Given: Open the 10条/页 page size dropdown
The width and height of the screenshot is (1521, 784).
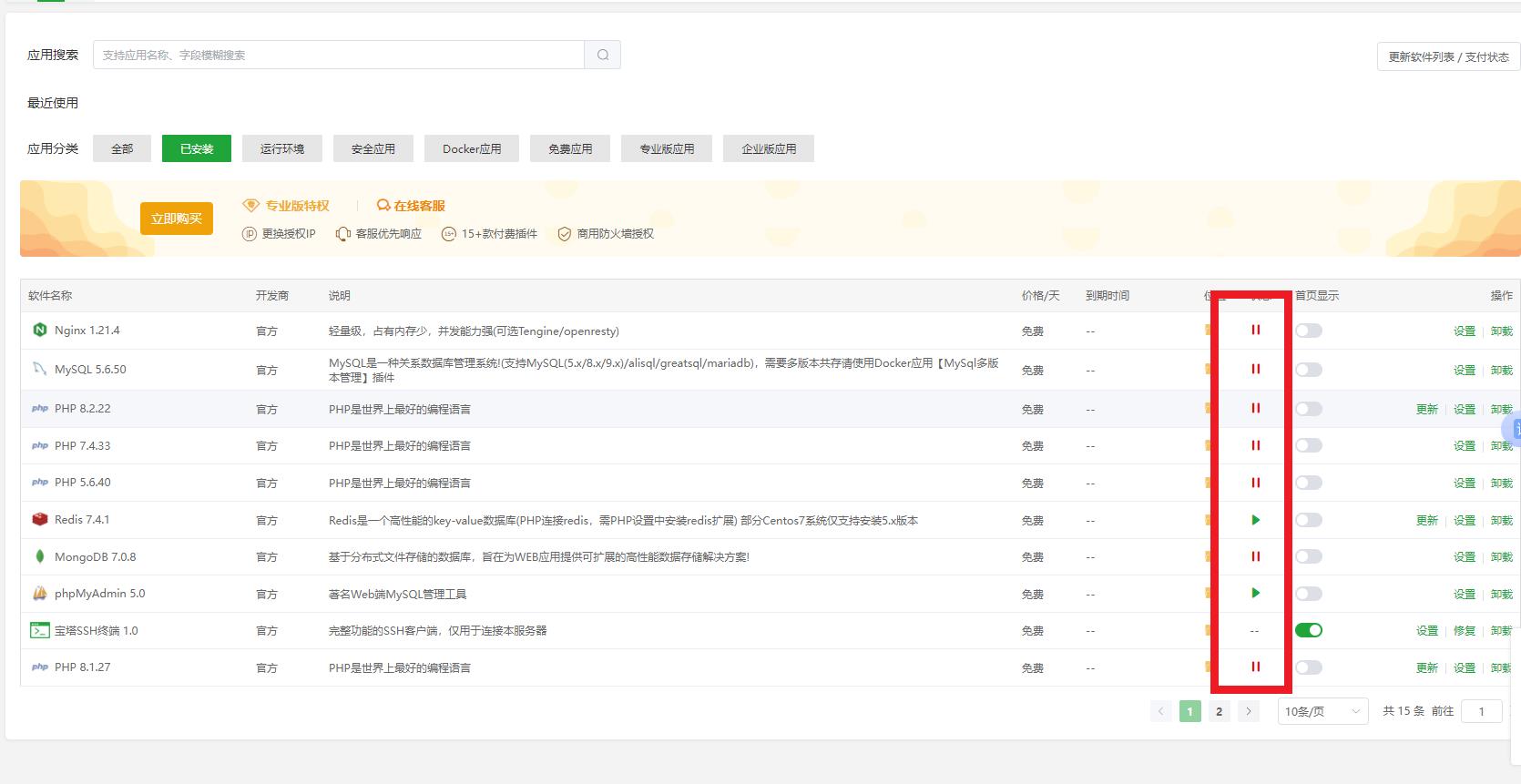Looking at the screenshot, I should pyautogui.click(x=1322, y=711).
